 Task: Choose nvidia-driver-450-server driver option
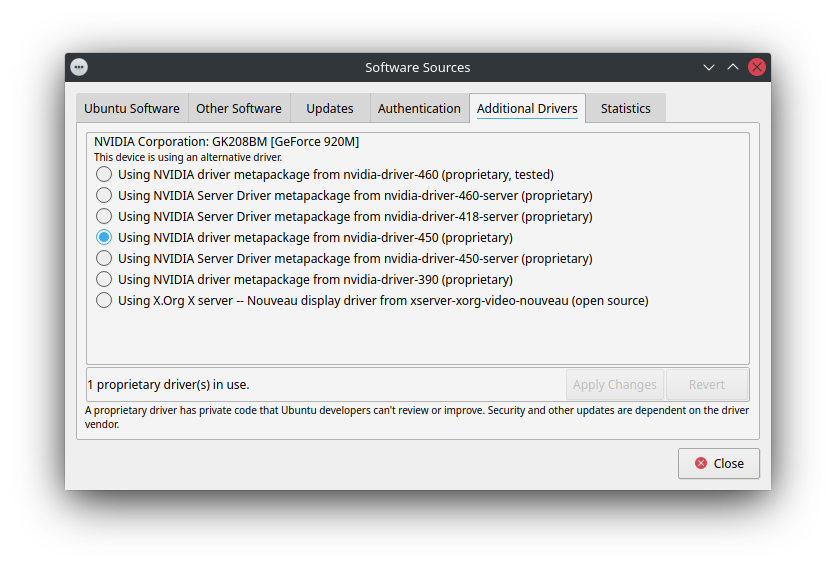coord(104,258)
